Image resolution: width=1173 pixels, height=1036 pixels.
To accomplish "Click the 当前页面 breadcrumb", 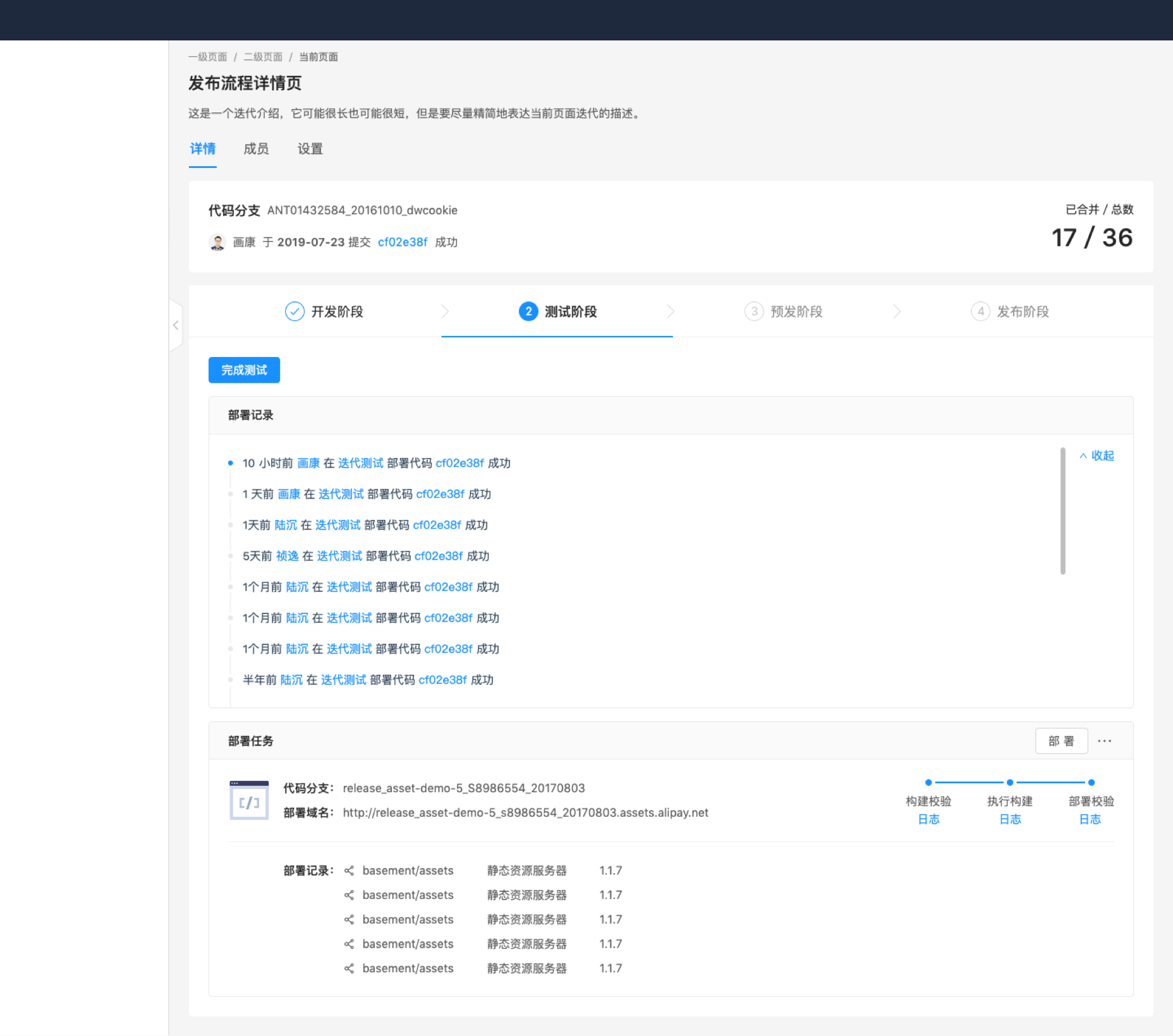I will 319,57.
